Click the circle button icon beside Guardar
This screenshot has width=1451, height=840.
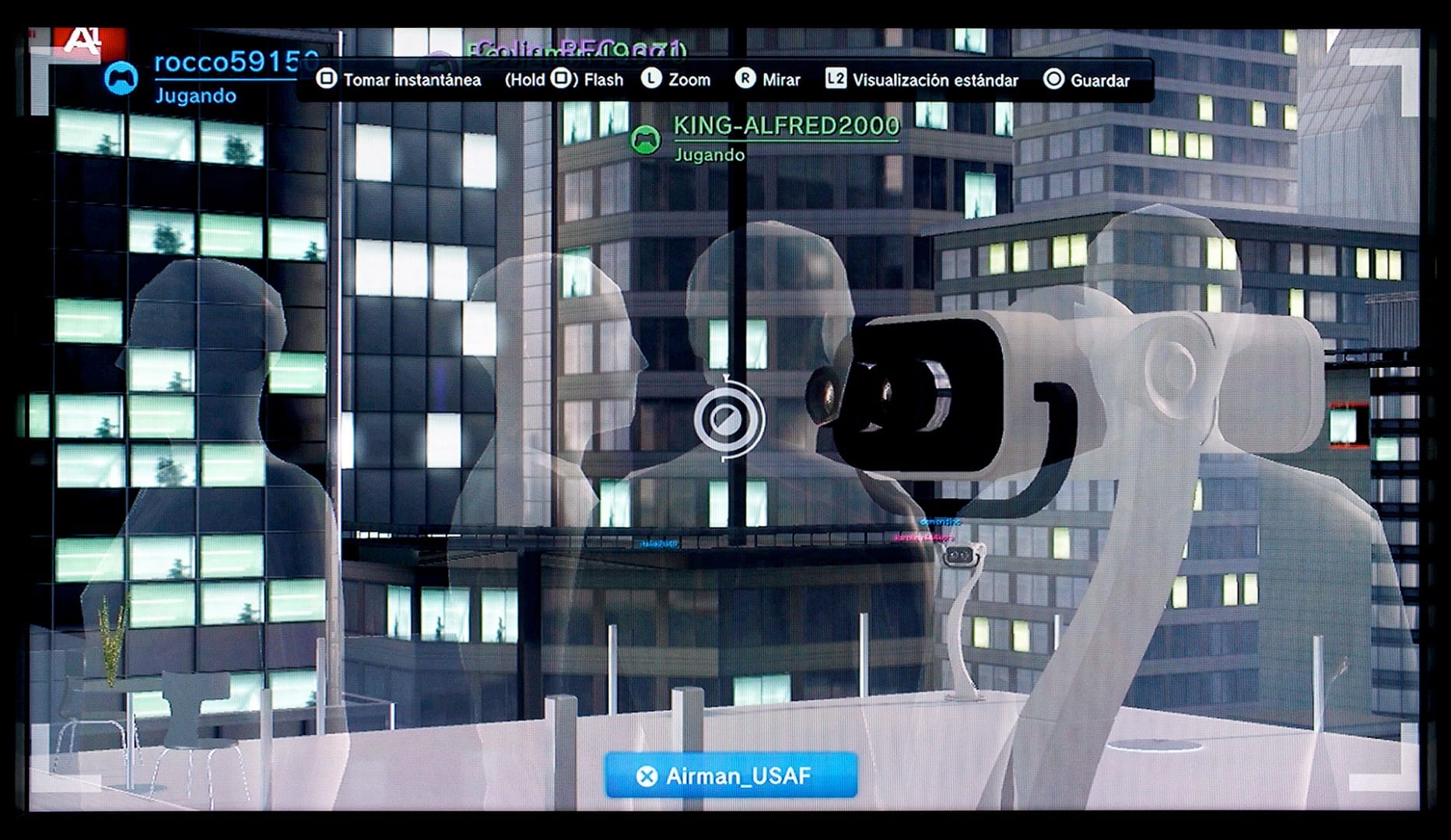coord(1053,79)
